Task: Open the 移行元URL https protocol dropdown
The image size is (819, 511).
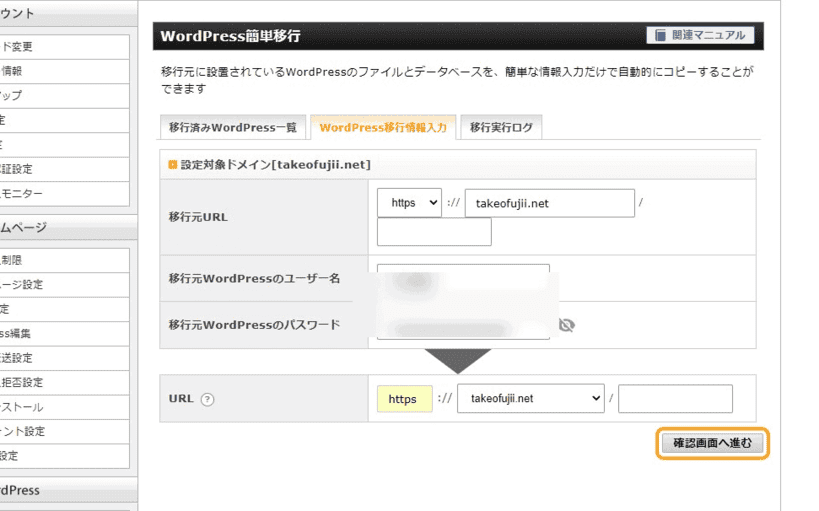Action: point(409,203)
